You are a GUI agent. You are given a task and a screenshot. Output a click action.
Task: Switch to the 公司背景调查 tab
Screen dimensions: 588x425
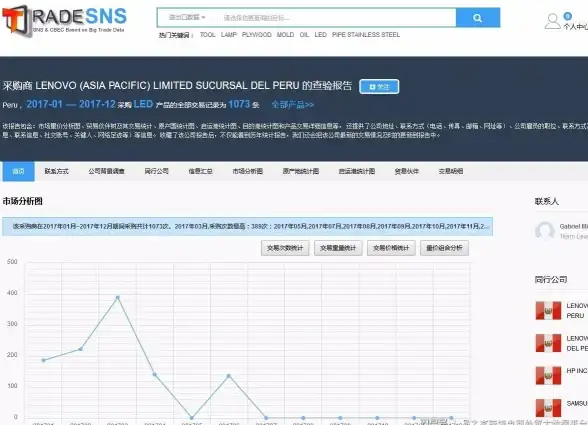106,171
